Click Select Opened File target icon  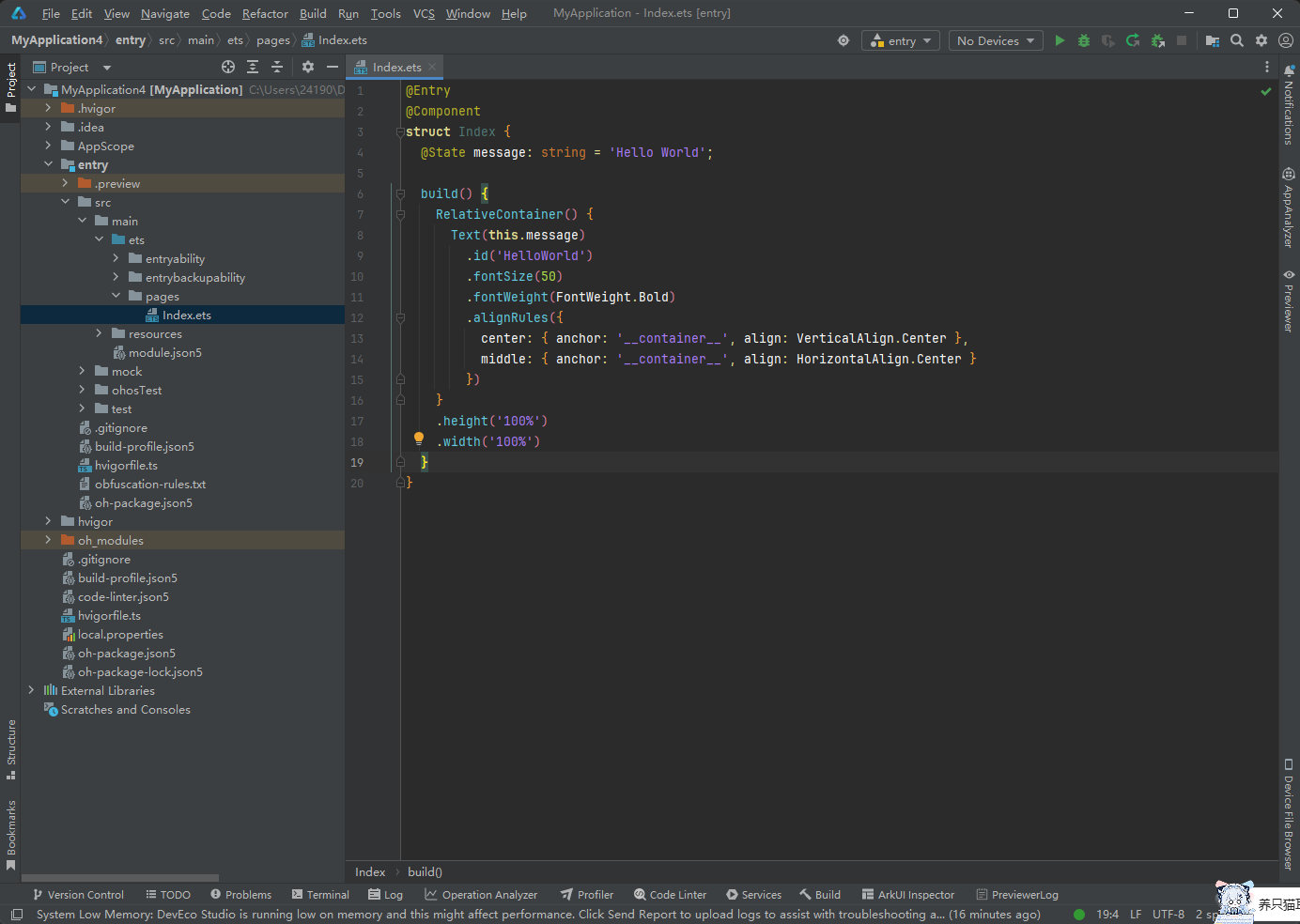point(228,67)
